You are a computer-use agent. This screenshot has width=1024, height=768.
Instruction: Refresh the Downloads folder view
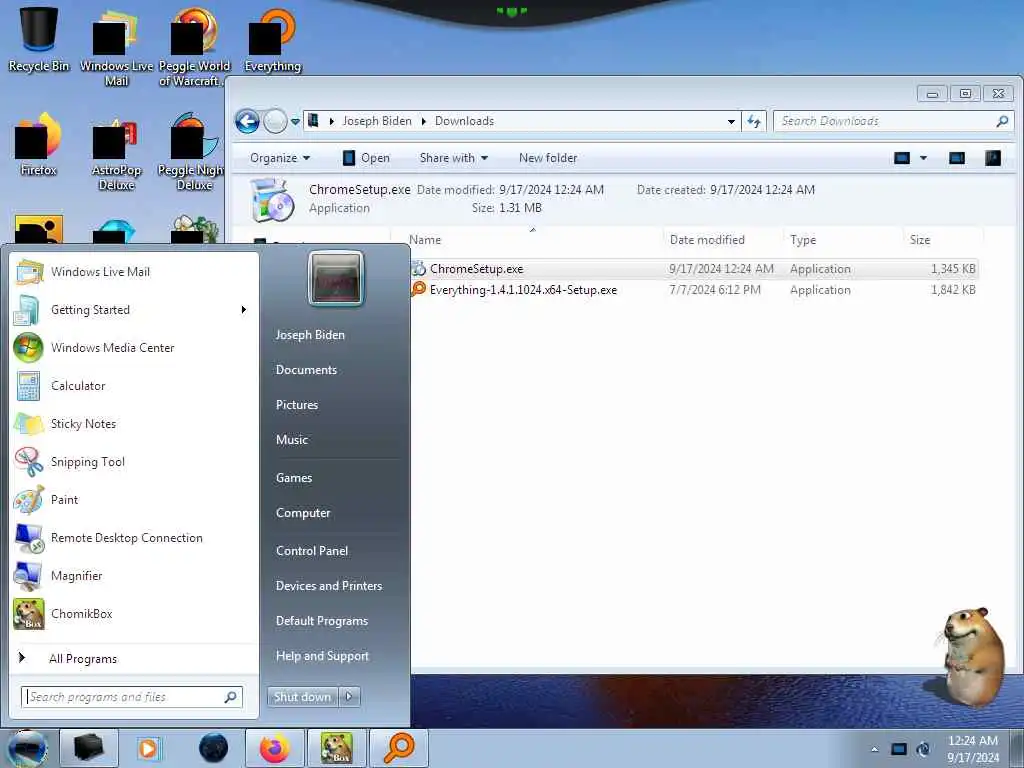754,121
